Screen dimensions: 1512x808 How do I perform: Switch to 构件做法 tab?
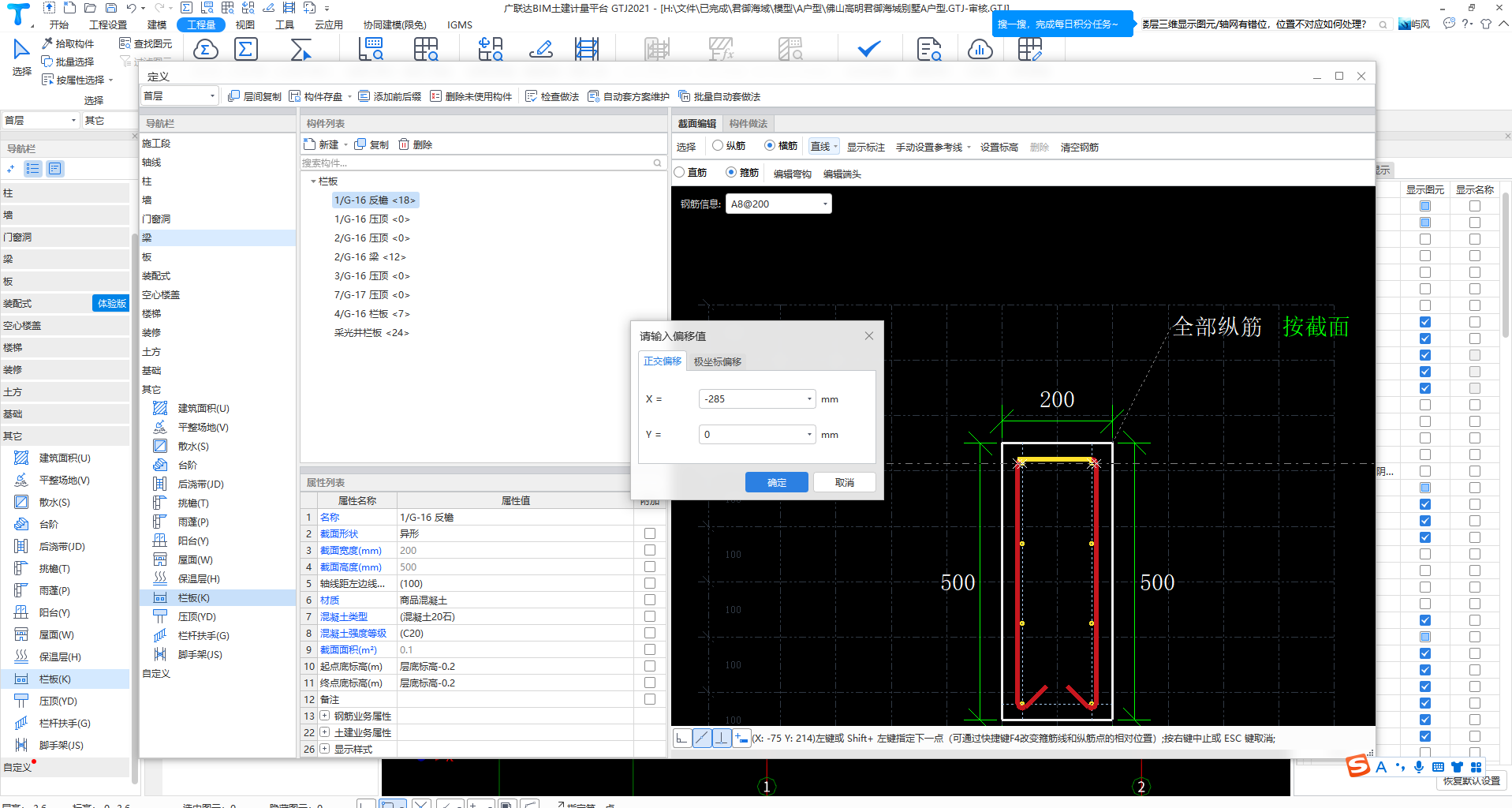[x=749, y=123]
